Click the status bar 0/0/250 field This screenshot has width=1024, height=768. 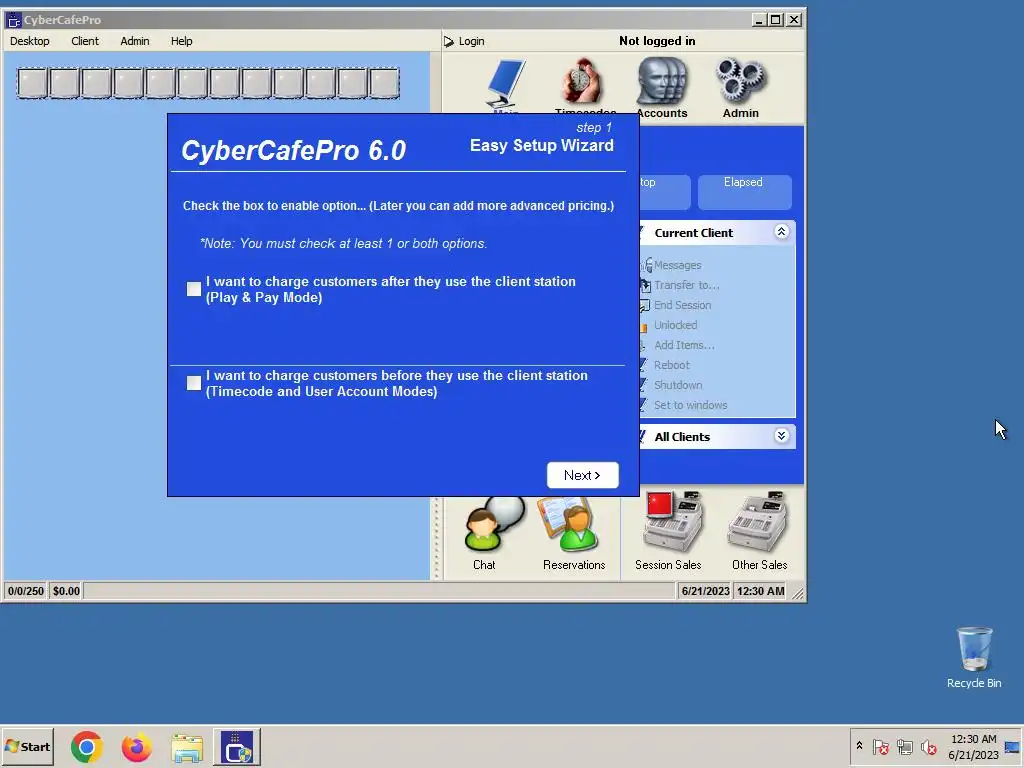tap(25, 591)
